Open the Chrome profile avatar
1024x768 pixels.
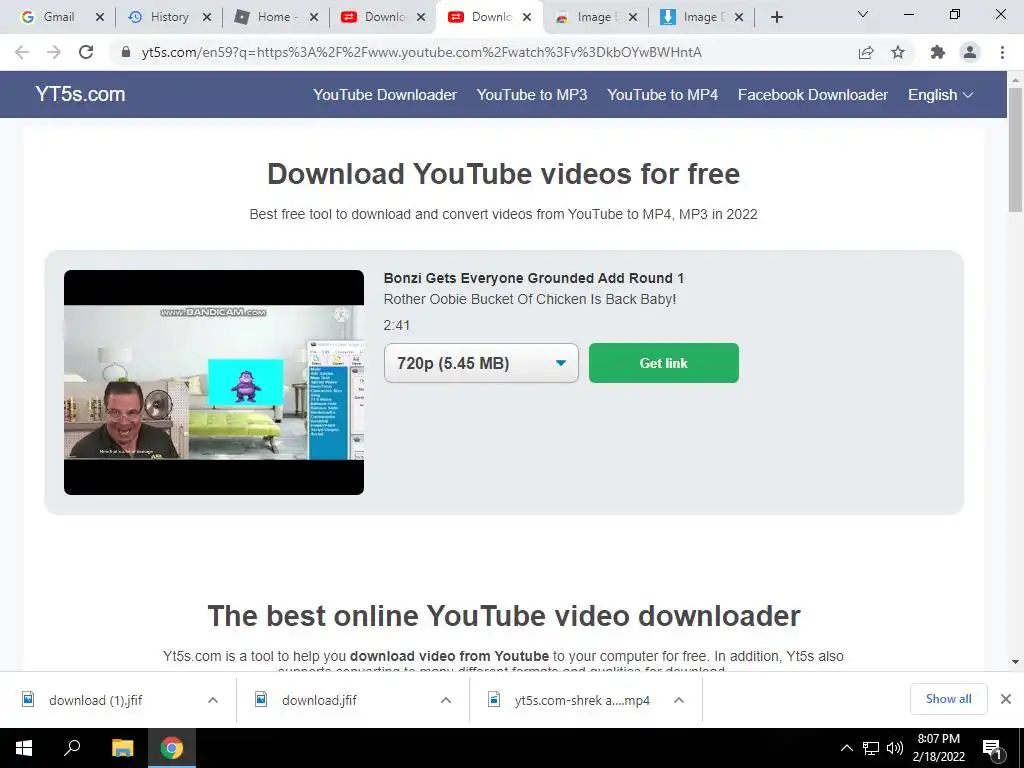click(x=970, y=52)
